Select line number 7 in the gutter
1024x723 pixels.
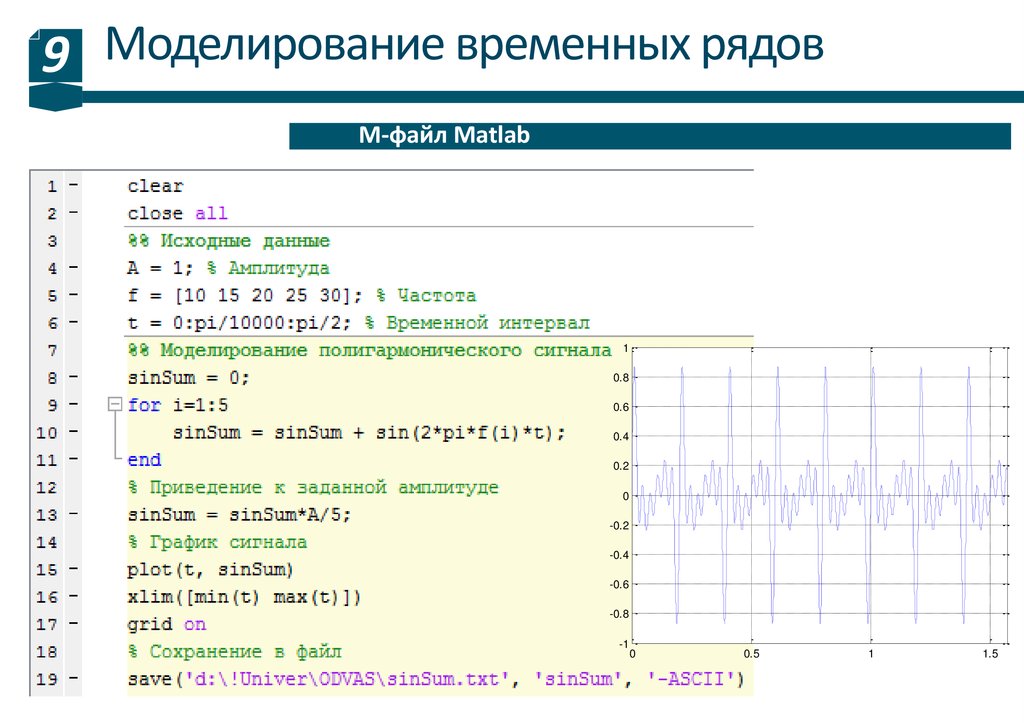[51, 351]
